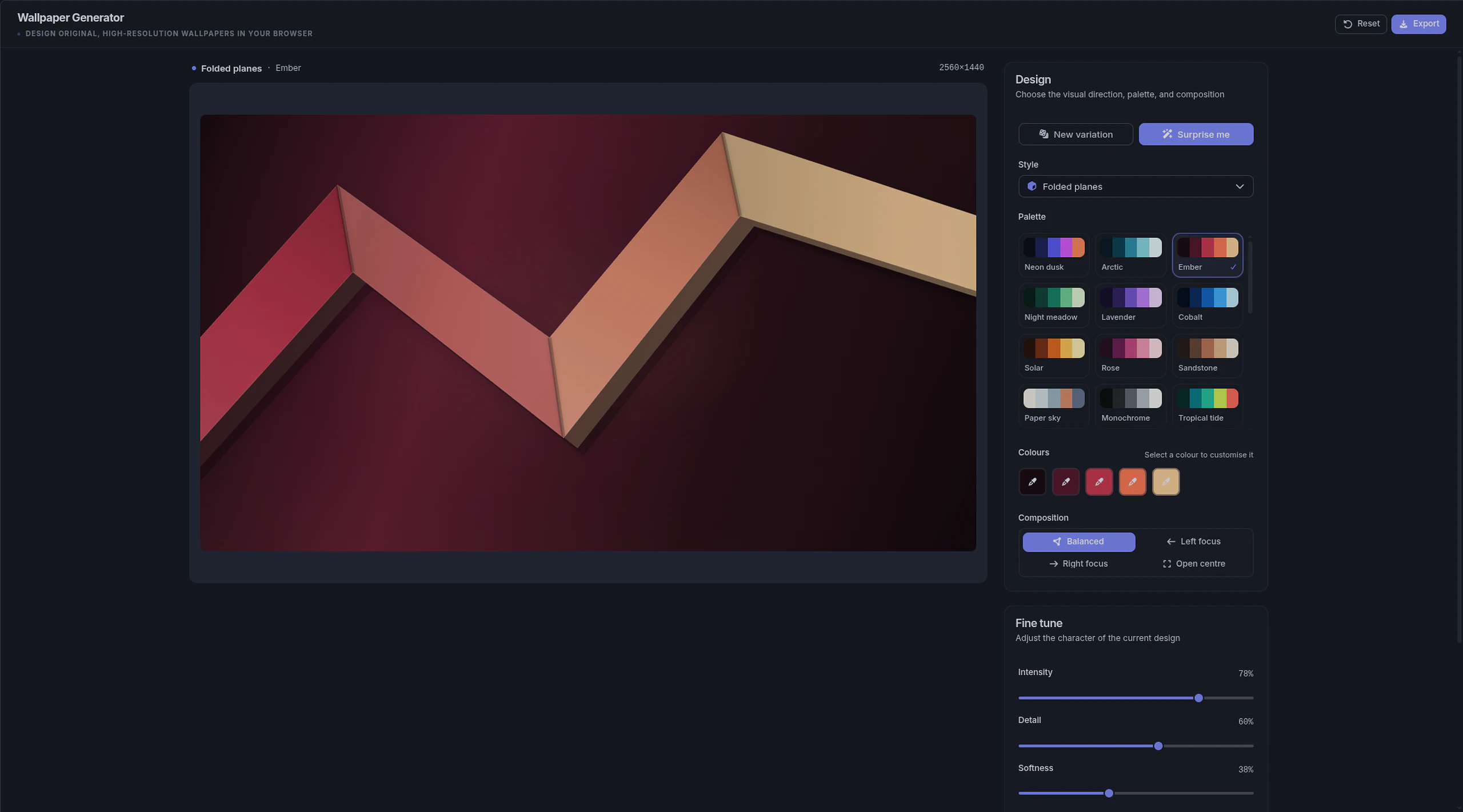Edit the dark maroon colour swatch
The width and height of the screenshot is (1463, 812).
pyautogui.click(x=1065, y=482)
